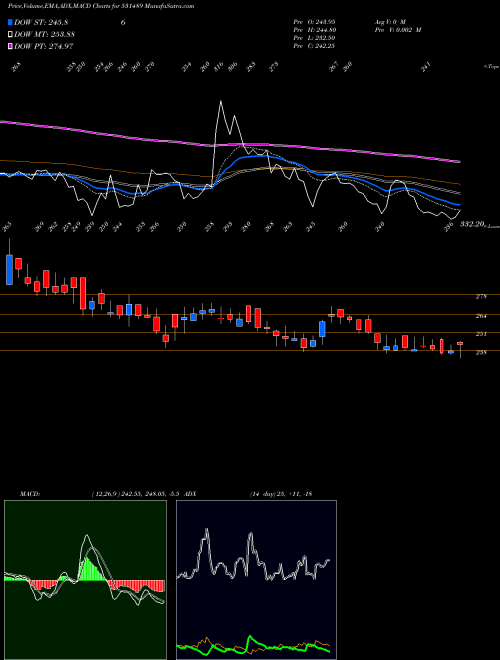Click the 'Pre C: 242.25' value
This screenshot has width=500, height=660.
[314, 47]
